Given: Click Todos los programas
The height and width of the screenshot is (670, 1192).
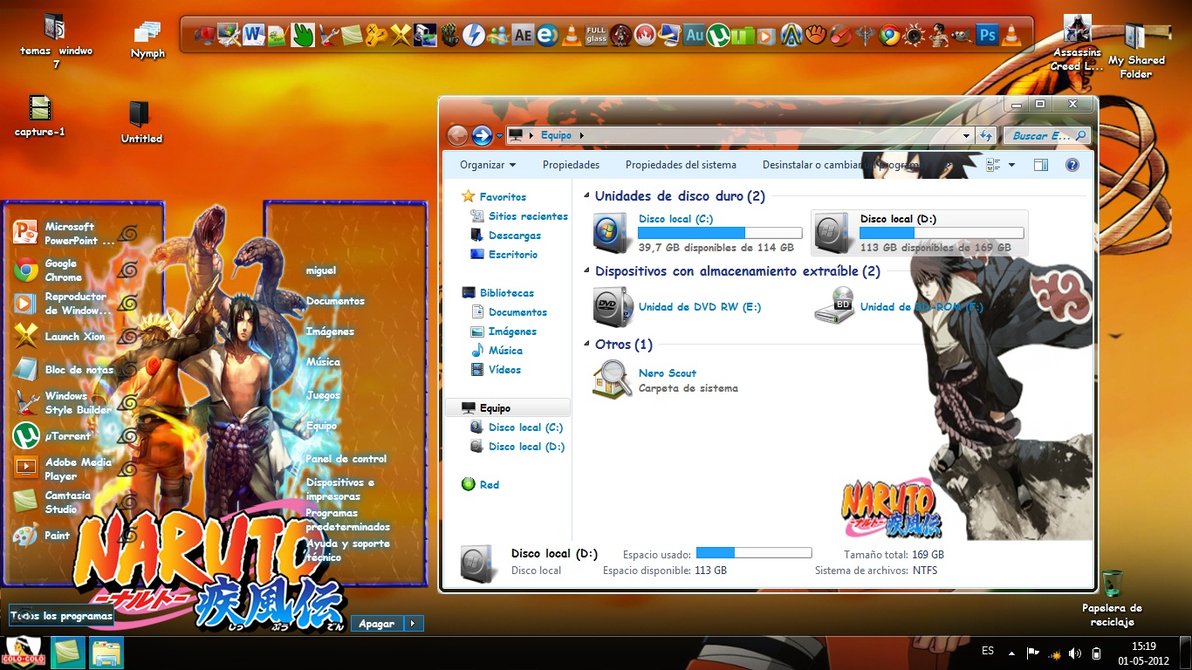Looking at the screenshot, I should (x=62, y=616).
